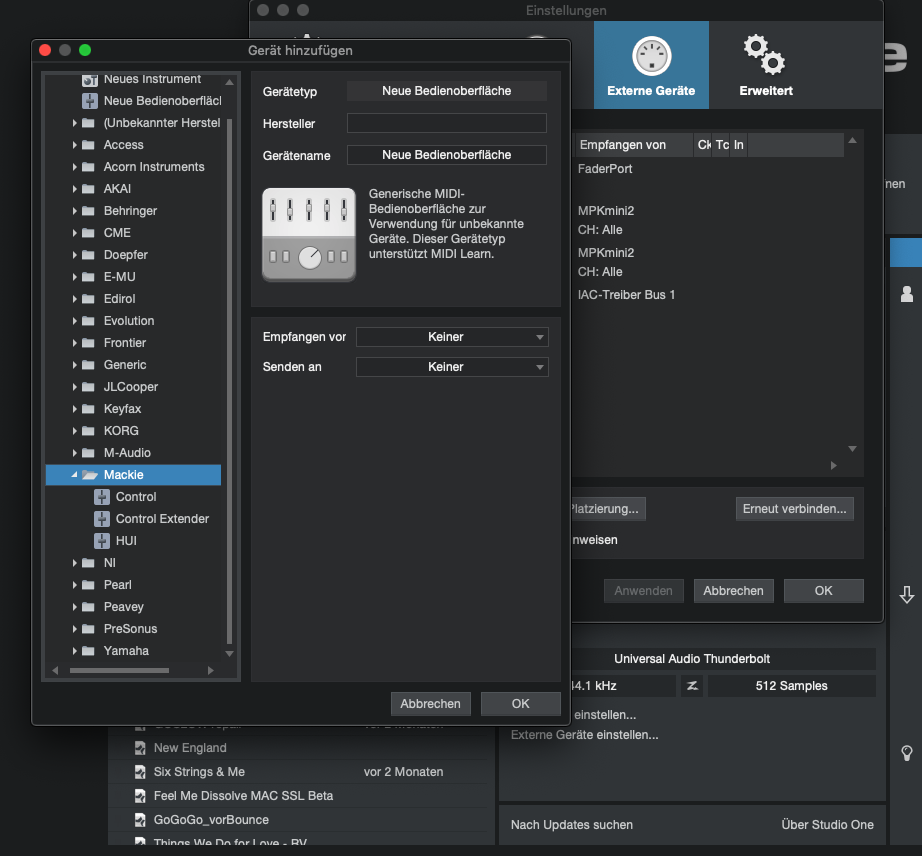Viewport: 922px width, 856px height.
Task: Expand the M-Audio folder
Action: [74, 453]
